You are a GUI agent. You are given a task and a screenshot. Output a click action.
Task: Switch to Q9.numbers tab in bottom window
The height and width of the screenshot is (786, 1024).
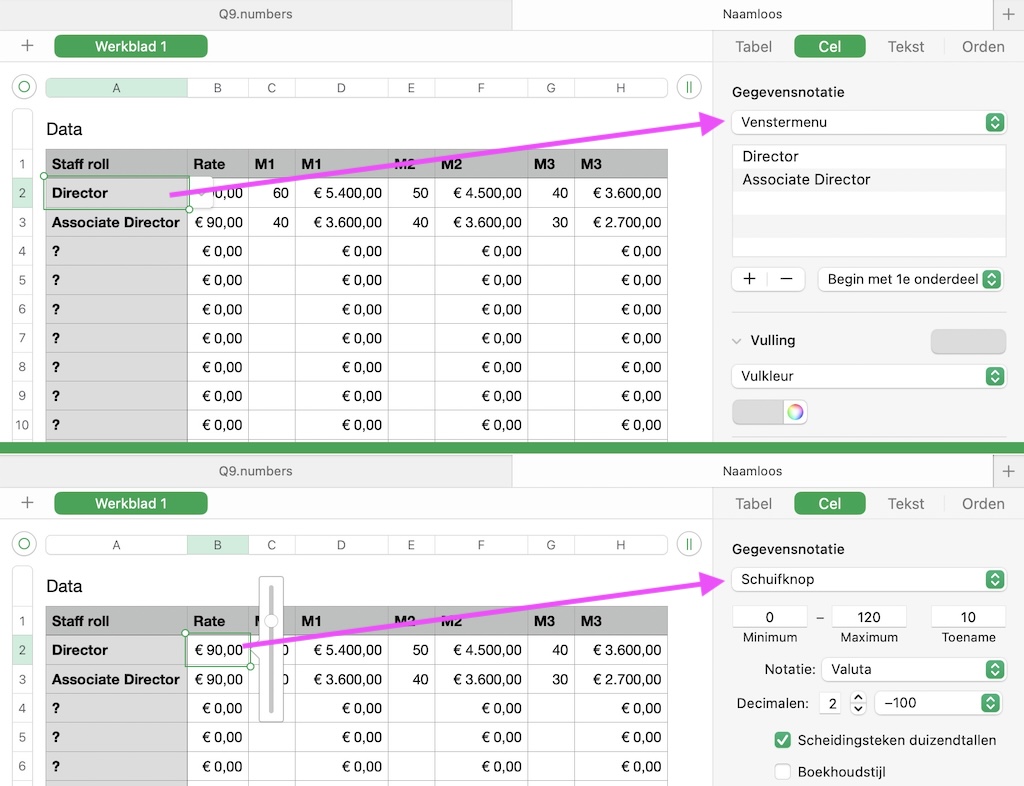pos(255,471)
